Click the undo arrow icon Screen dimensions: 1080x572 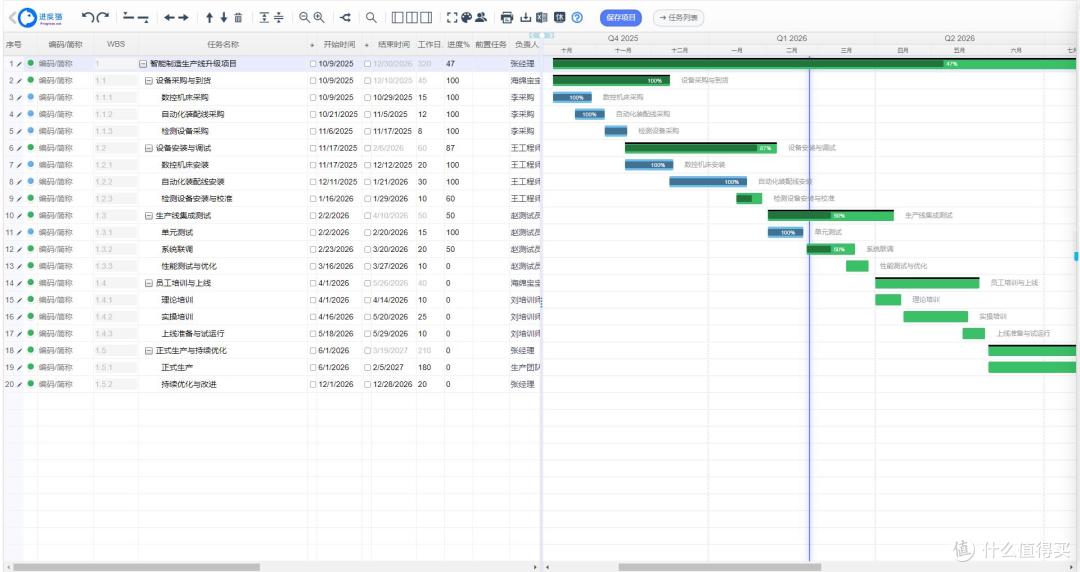point(87,17)
